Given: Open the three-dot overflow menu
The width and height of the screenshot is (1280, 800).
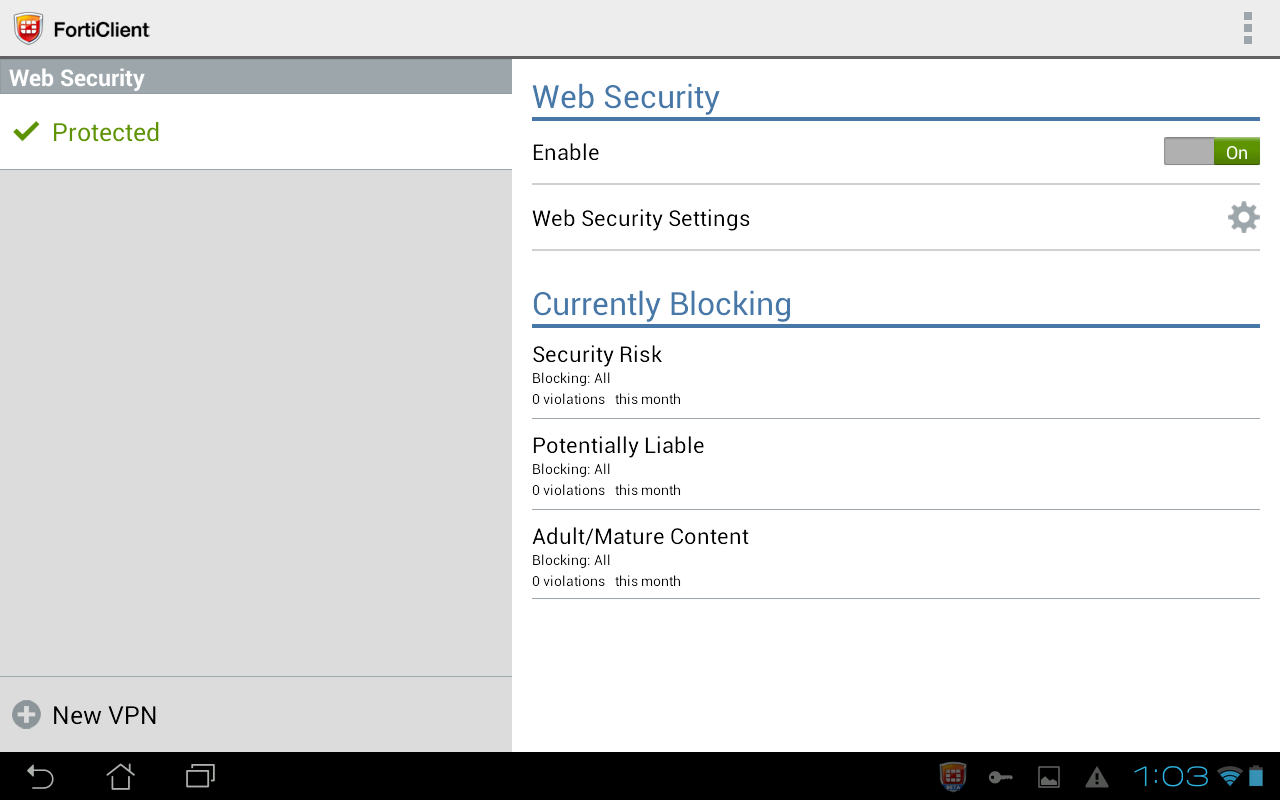Looking at the screenshot, I should [x=1247, y=28].
